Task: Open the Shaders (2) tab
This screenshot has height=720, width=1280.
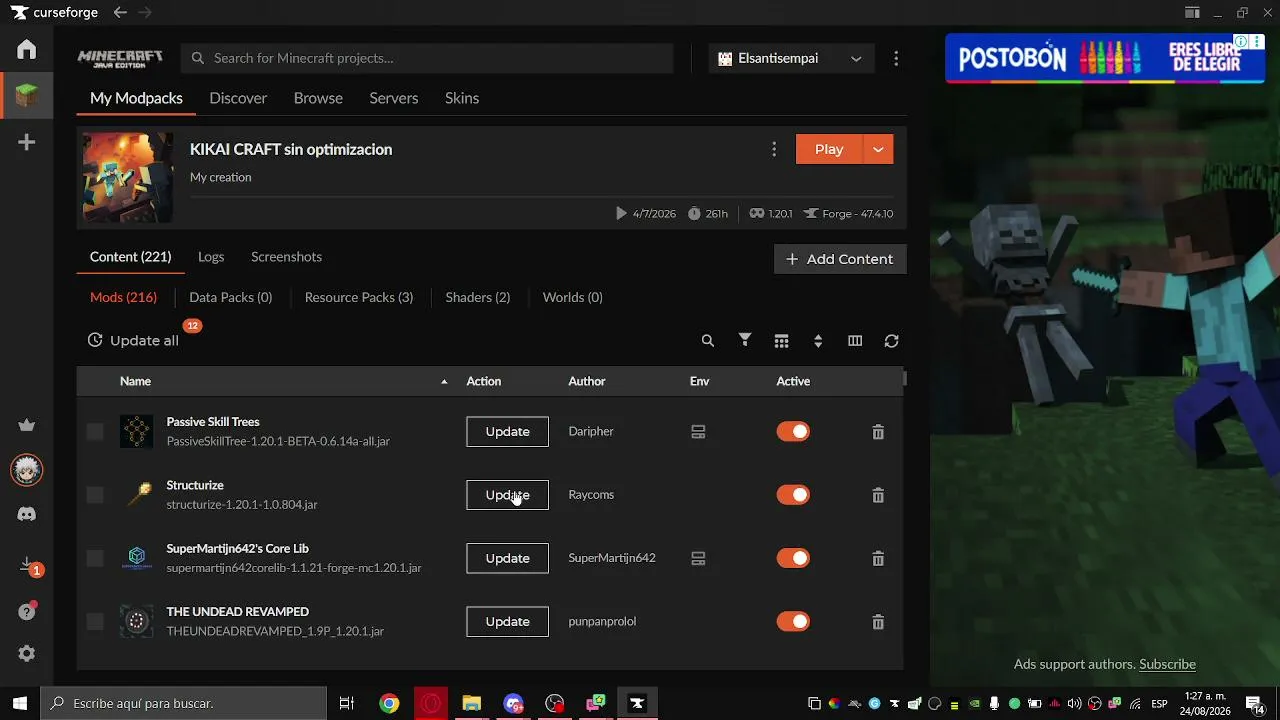Action: click(478, 297)
